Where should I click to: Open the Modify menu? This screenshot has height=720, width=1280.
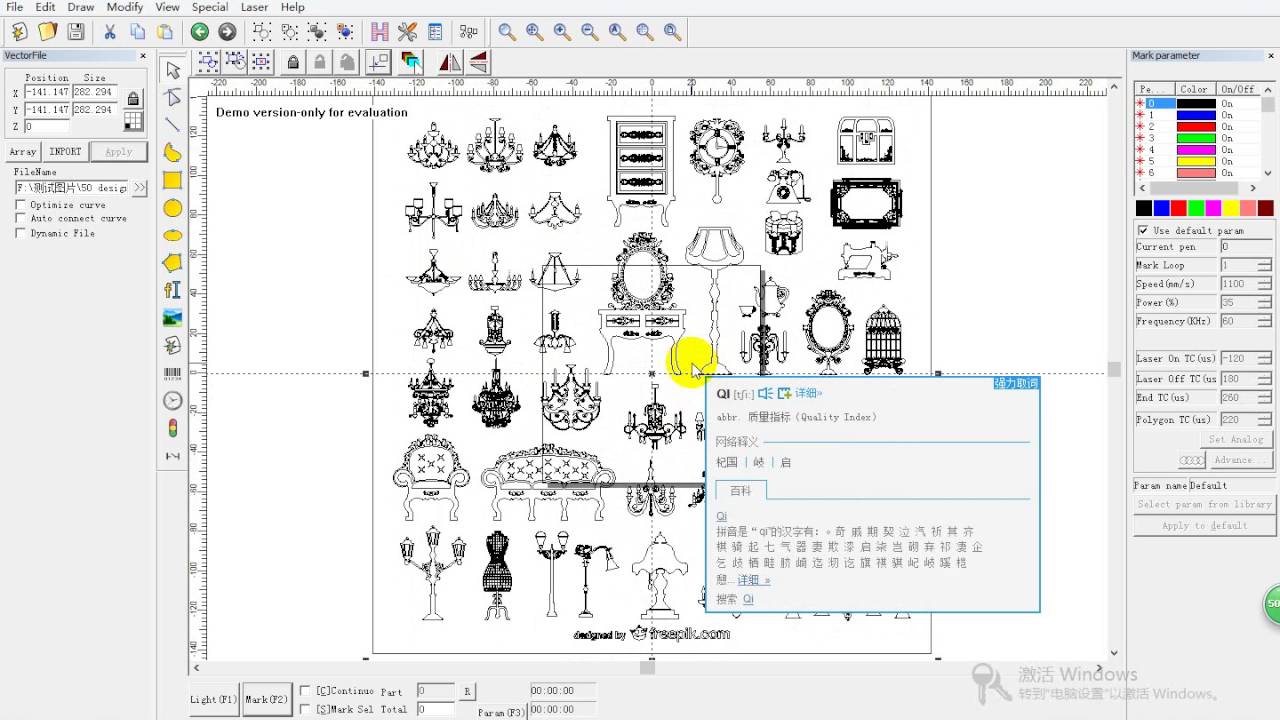[x=125, y=7]
